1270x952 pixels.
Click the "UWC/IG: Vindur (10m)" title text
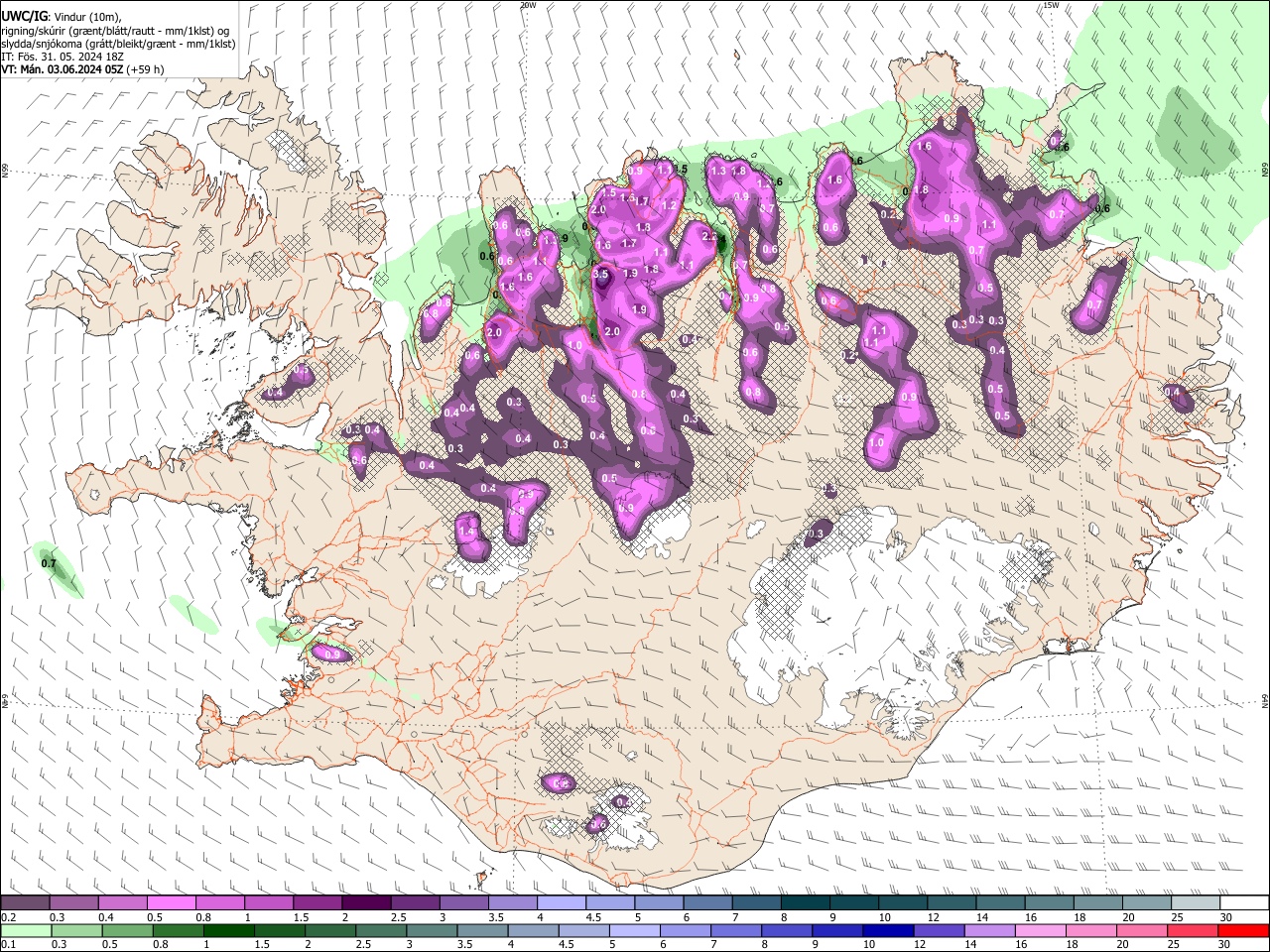tap(61, 17)
